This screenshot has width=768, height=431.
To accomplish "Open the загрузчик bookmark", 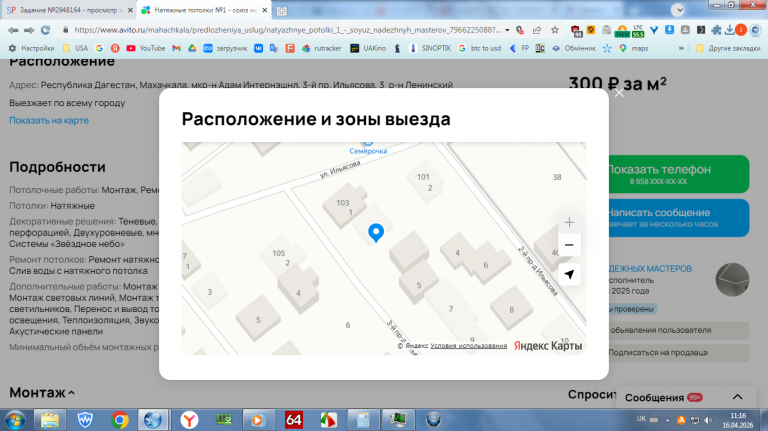I will pyautogui.click(x=225, y=48).
